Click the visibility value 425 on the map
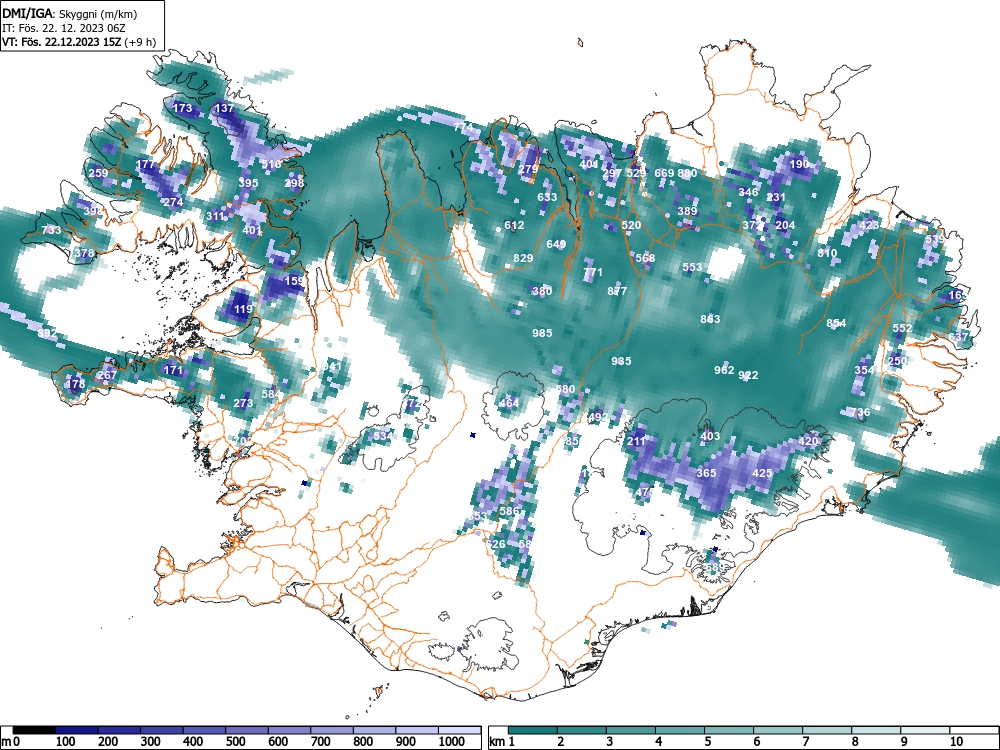This screenshot has height=750, width=1000. pyautogui.click(x=762, y=473)
